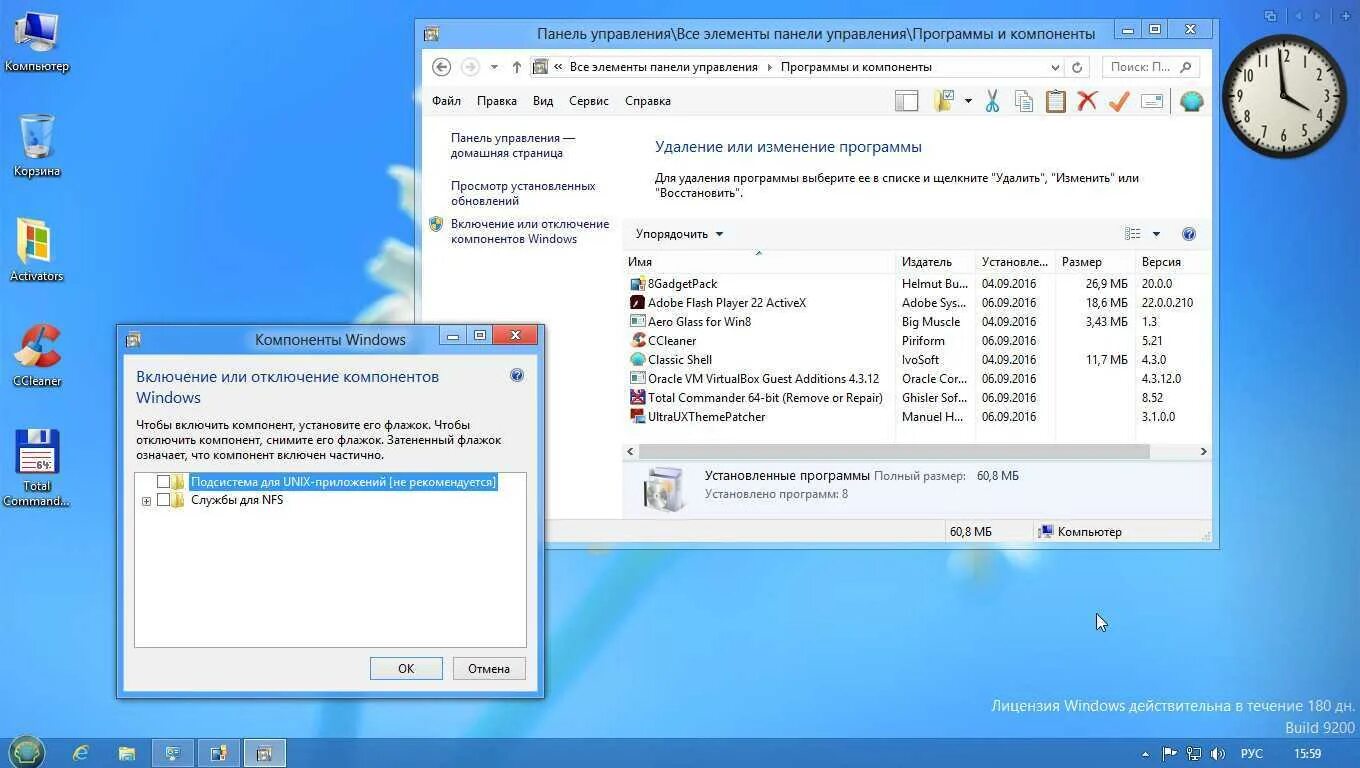
Task: Click the view mode icon in programs toolbar
Action: [x=1133, y=234]
